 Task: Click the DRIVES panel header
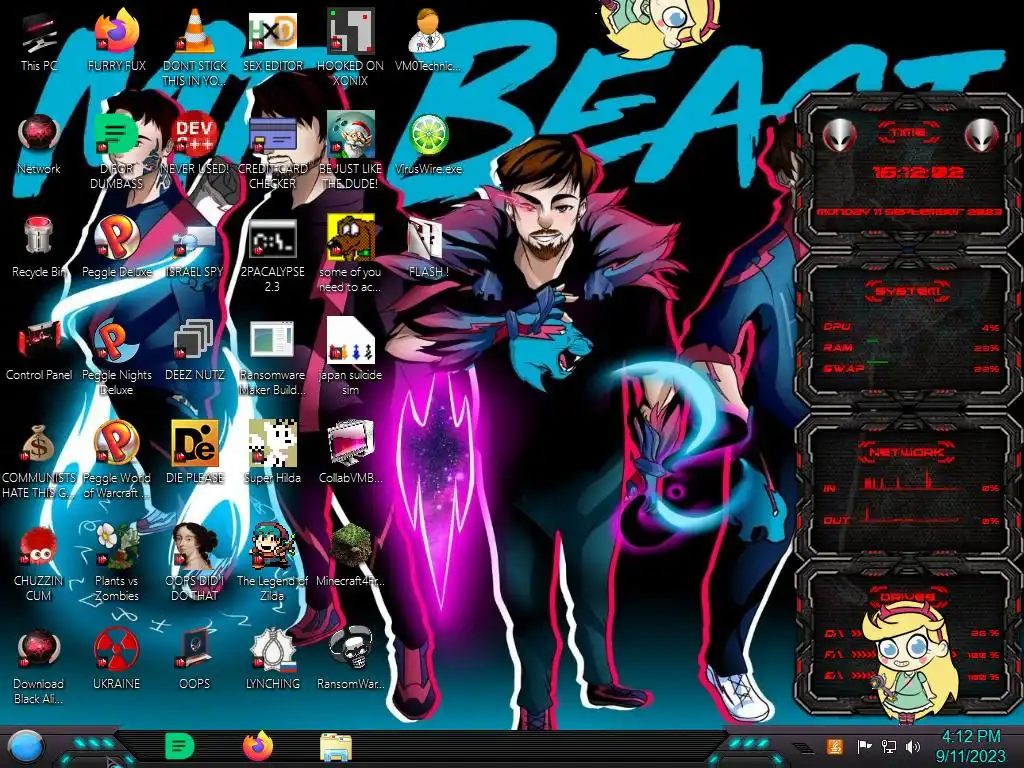pos(908,596)
